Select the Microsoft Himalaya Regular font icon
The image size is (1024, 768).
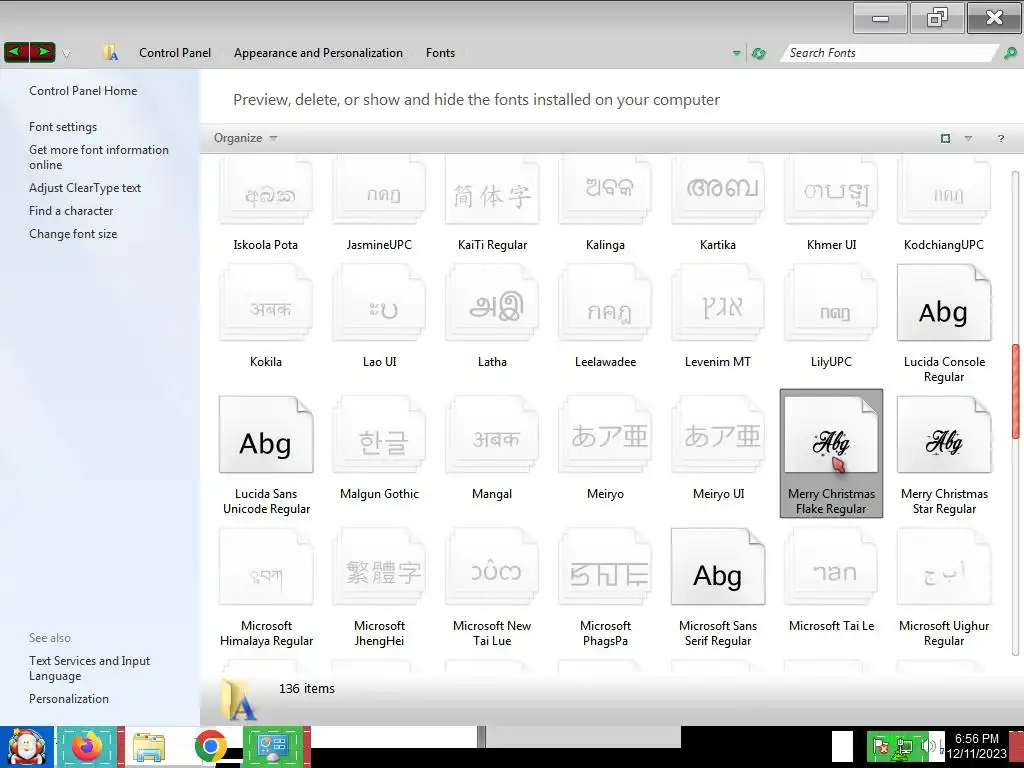pos(266,567)
